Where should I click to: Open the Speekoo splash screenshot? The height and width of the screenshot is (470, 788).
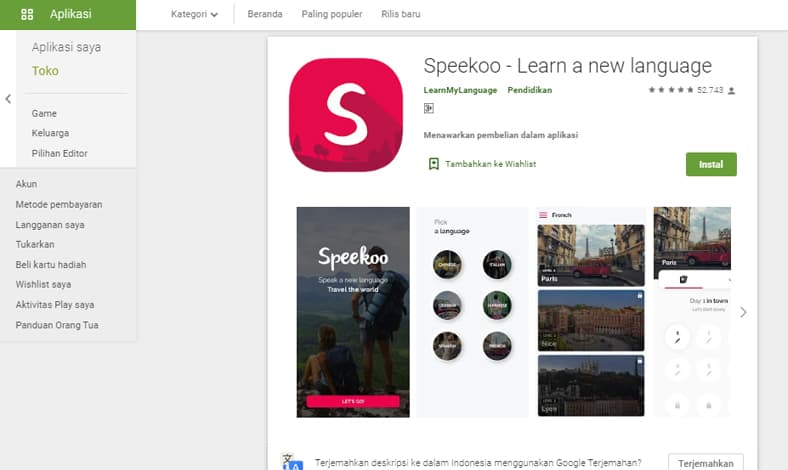tap(353, 312)
